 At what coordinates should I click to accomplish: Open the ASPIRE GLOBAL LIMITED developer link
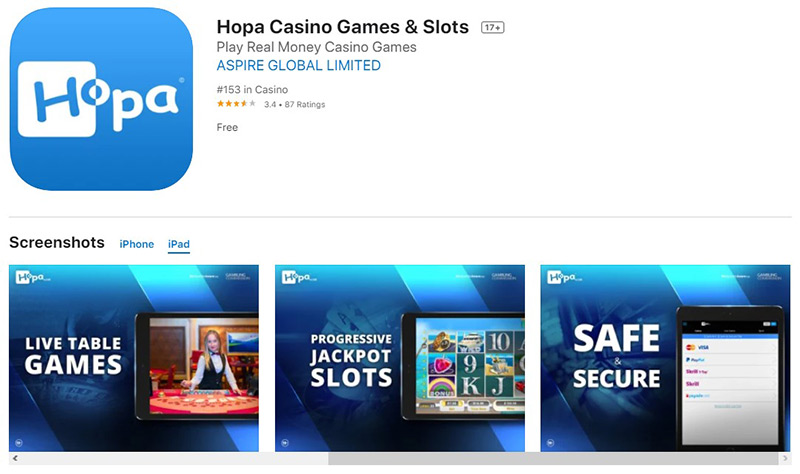(x=298, y=65)
